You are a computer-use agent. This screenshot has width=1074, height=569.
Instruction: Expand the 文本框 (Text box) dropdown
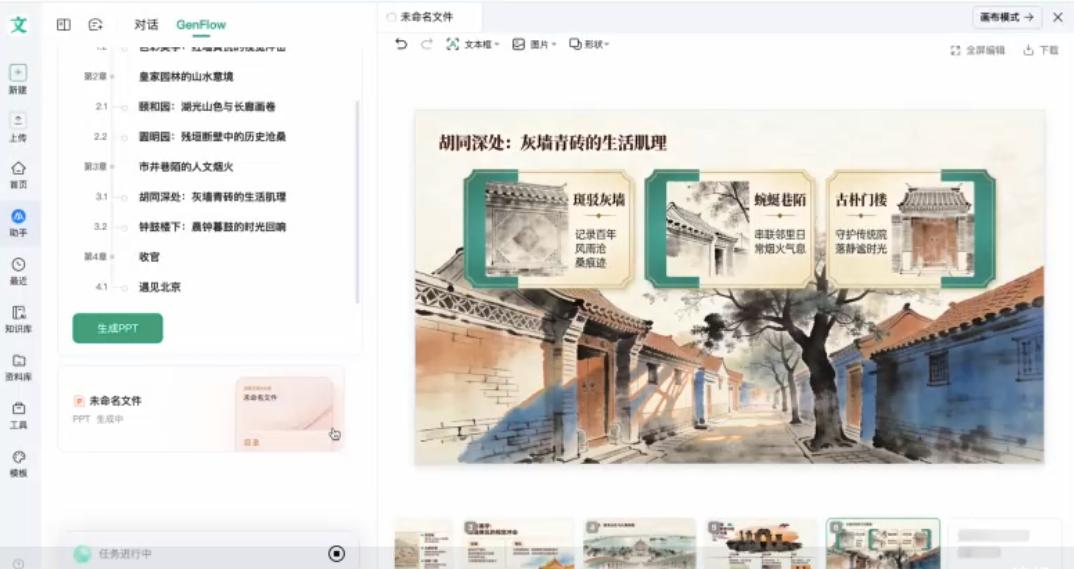pos(472,44)
